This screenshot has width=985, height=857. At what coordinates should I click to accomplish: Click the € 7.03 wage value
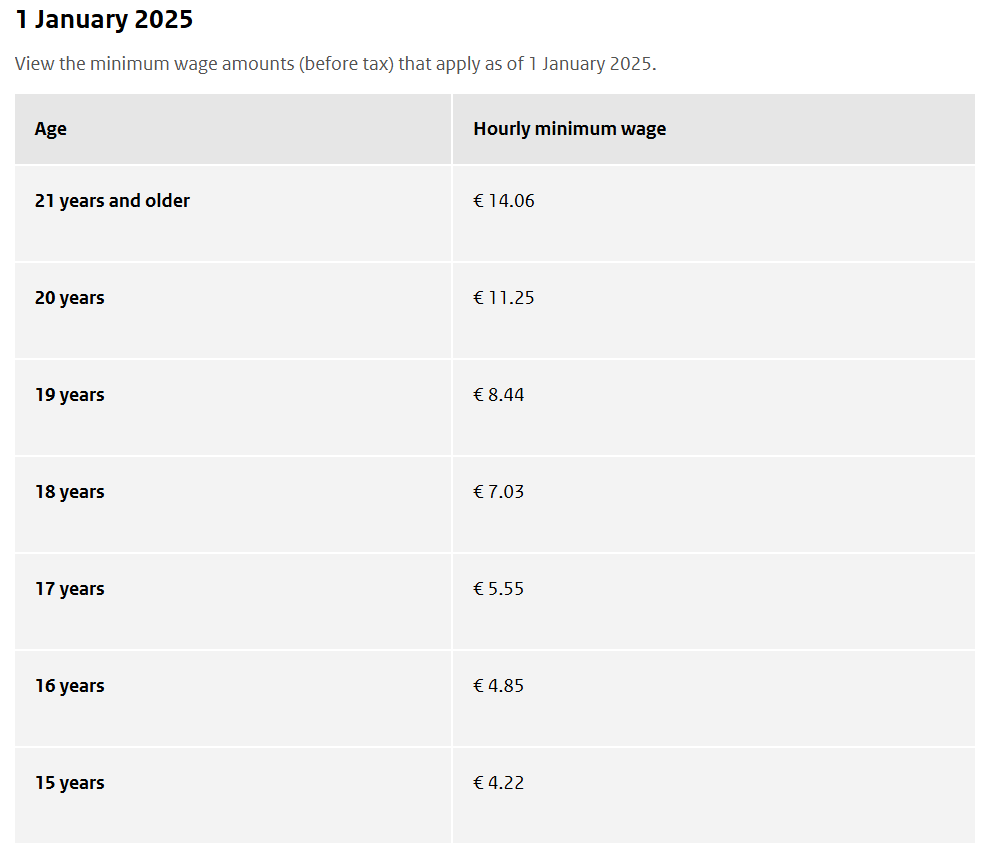pyautogui.click(x=498, y=492)
